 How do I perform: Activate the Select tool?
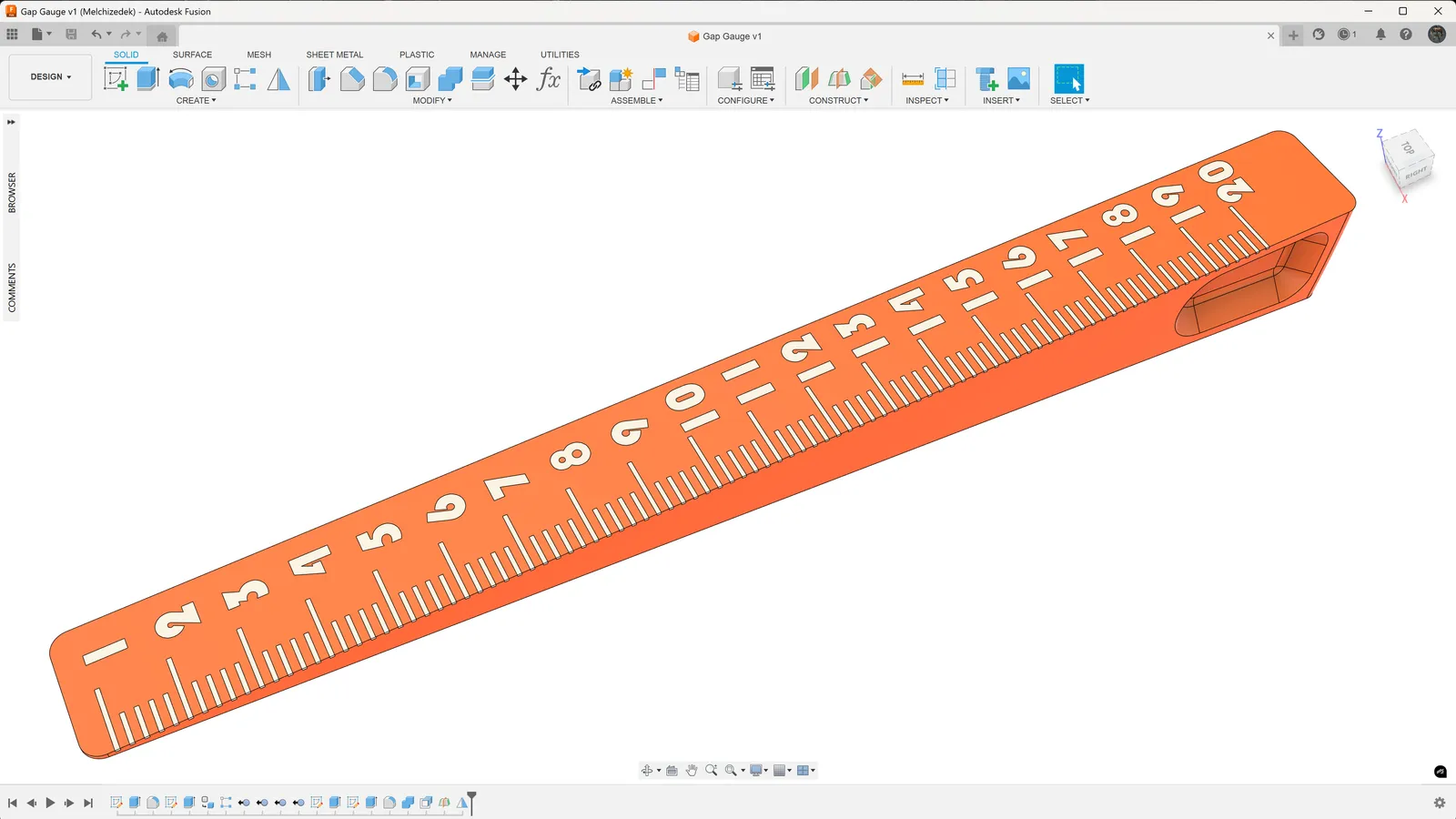[1068, 79]
